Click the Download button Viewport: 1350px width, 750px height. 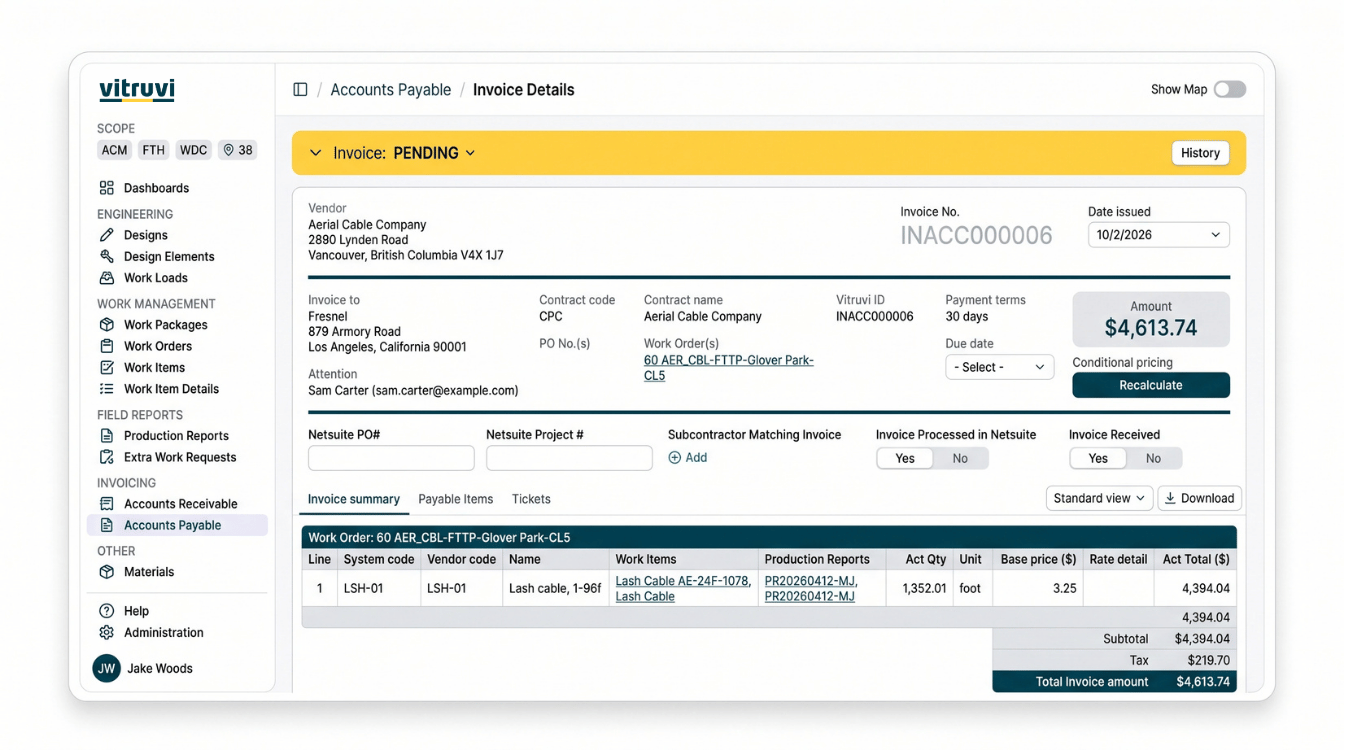1199,498
